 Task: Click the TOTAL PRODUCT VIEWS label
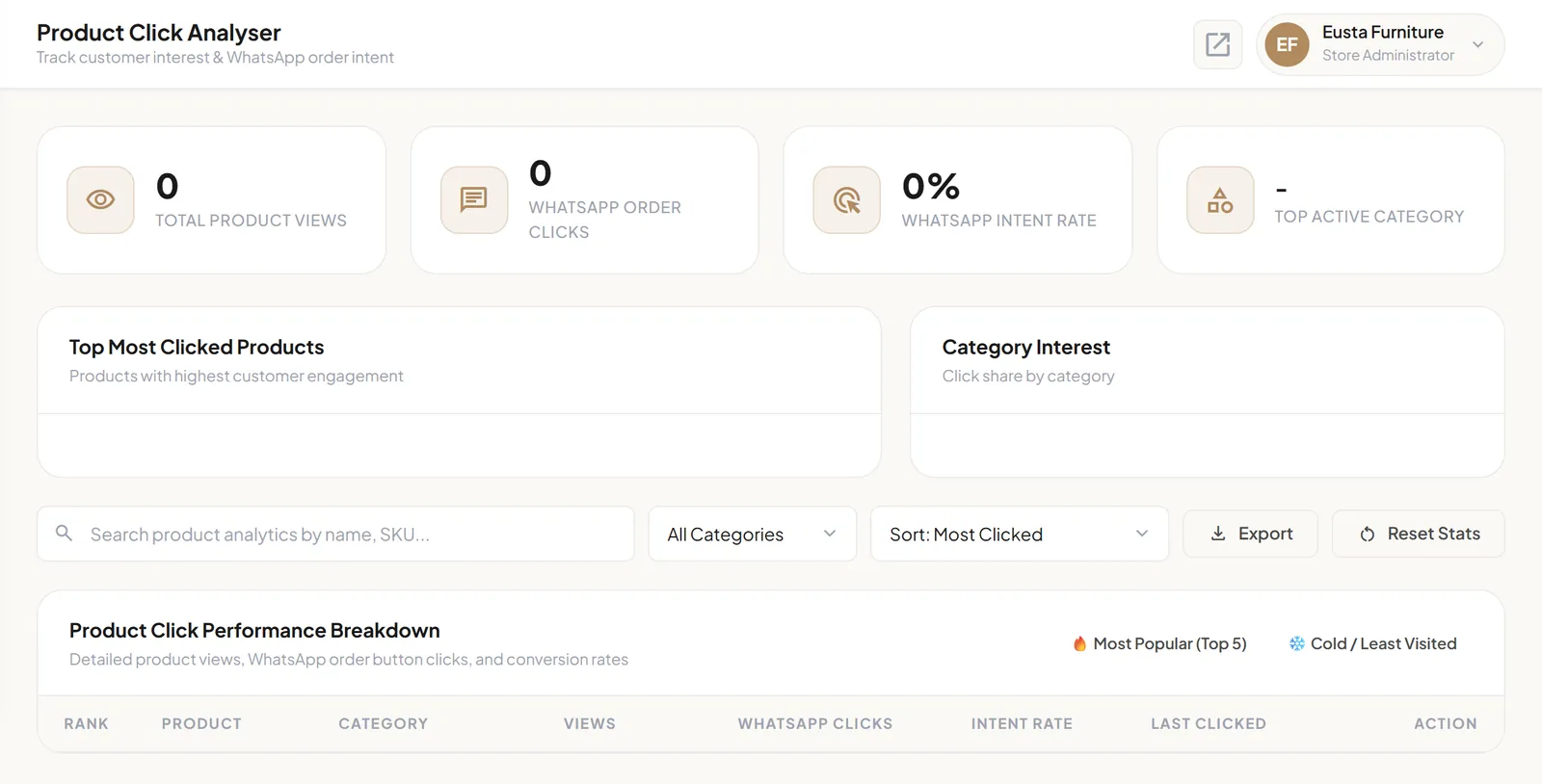[x=251, y=221]
